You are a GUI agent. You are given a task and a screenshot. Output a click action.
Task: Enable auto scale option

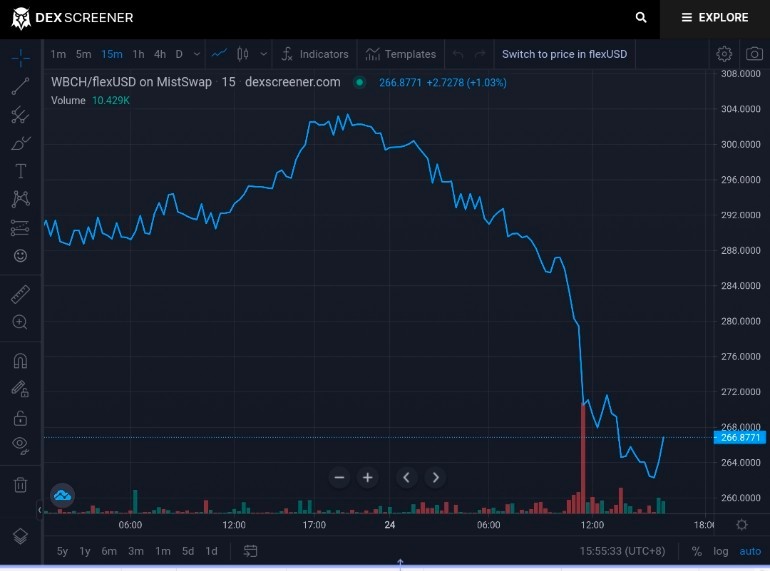click(x=750, y=551)
